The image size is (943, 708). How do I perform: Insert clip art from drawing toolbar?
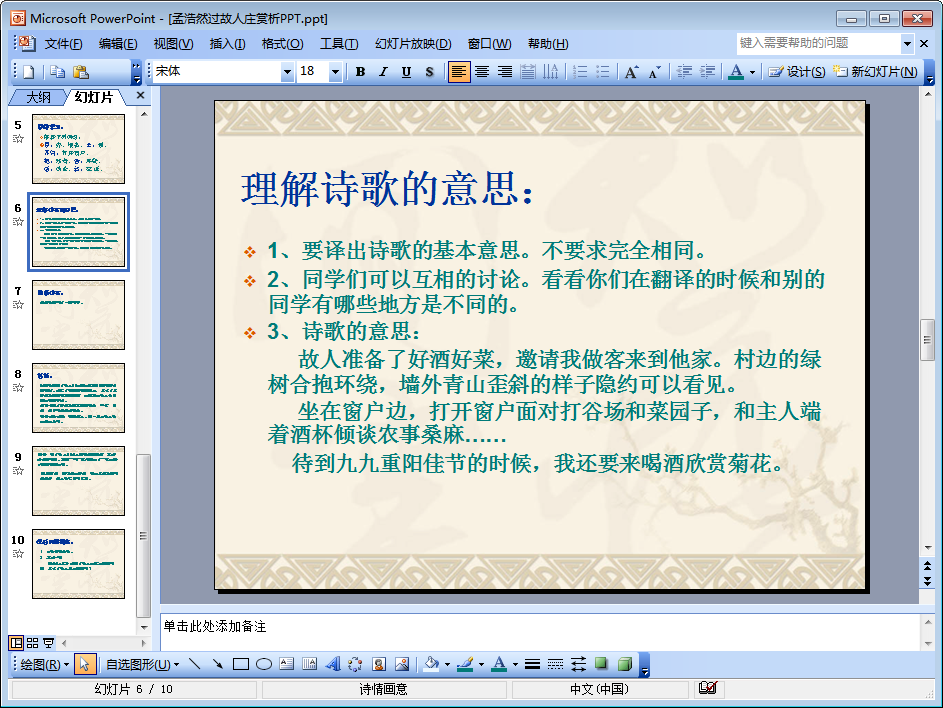click(x=378, y=664)
